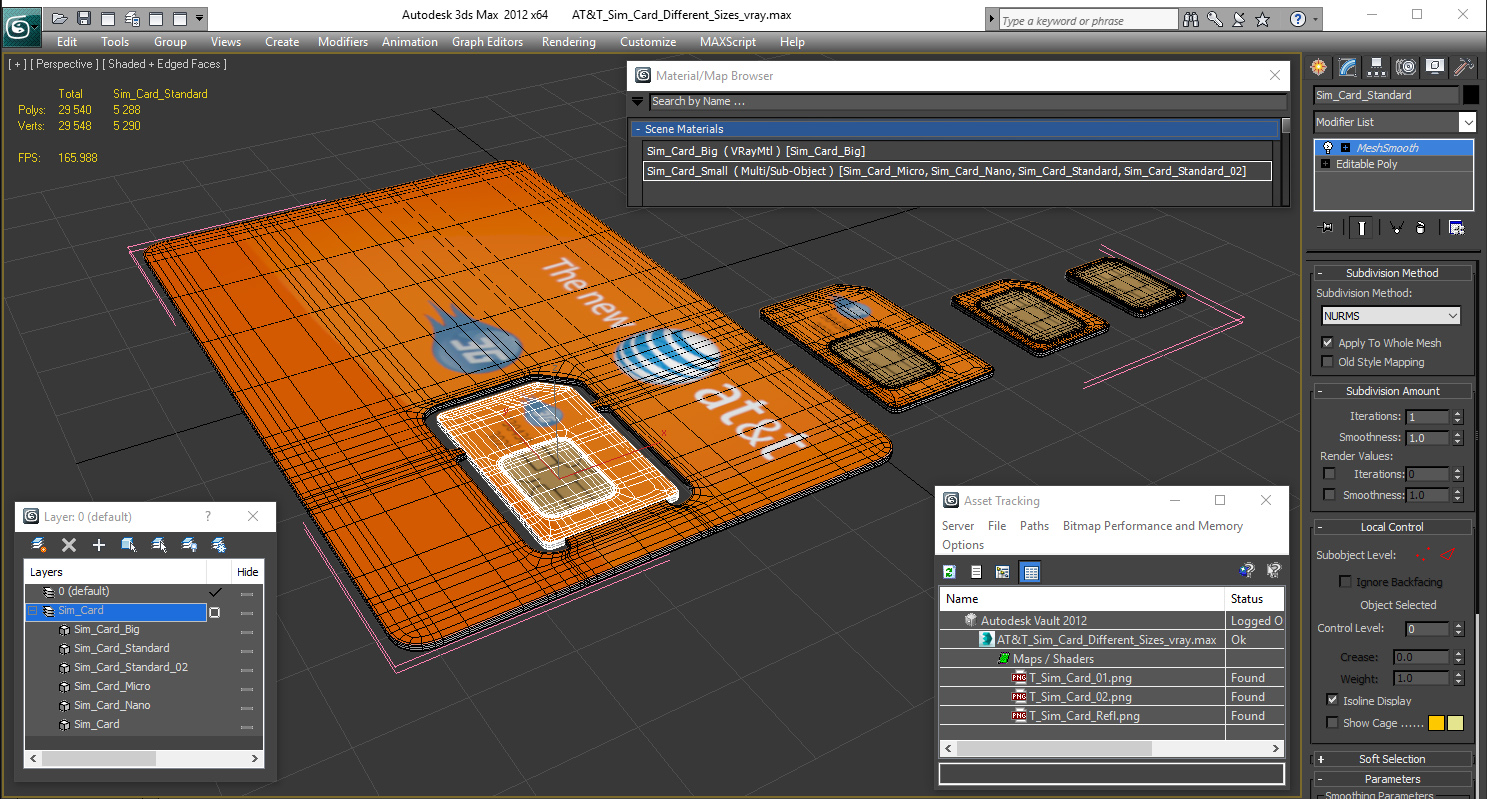Click the binoculars search icon in title bar
Image resolution: width=1487 pixels, height=799 pixels.
click(1191, 19)
